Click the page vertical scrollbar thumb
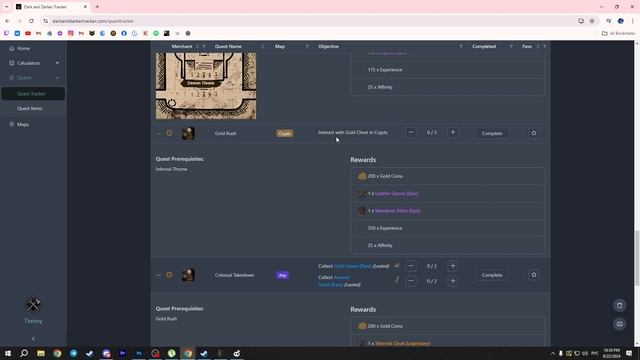640x360 pixels. 637,258
